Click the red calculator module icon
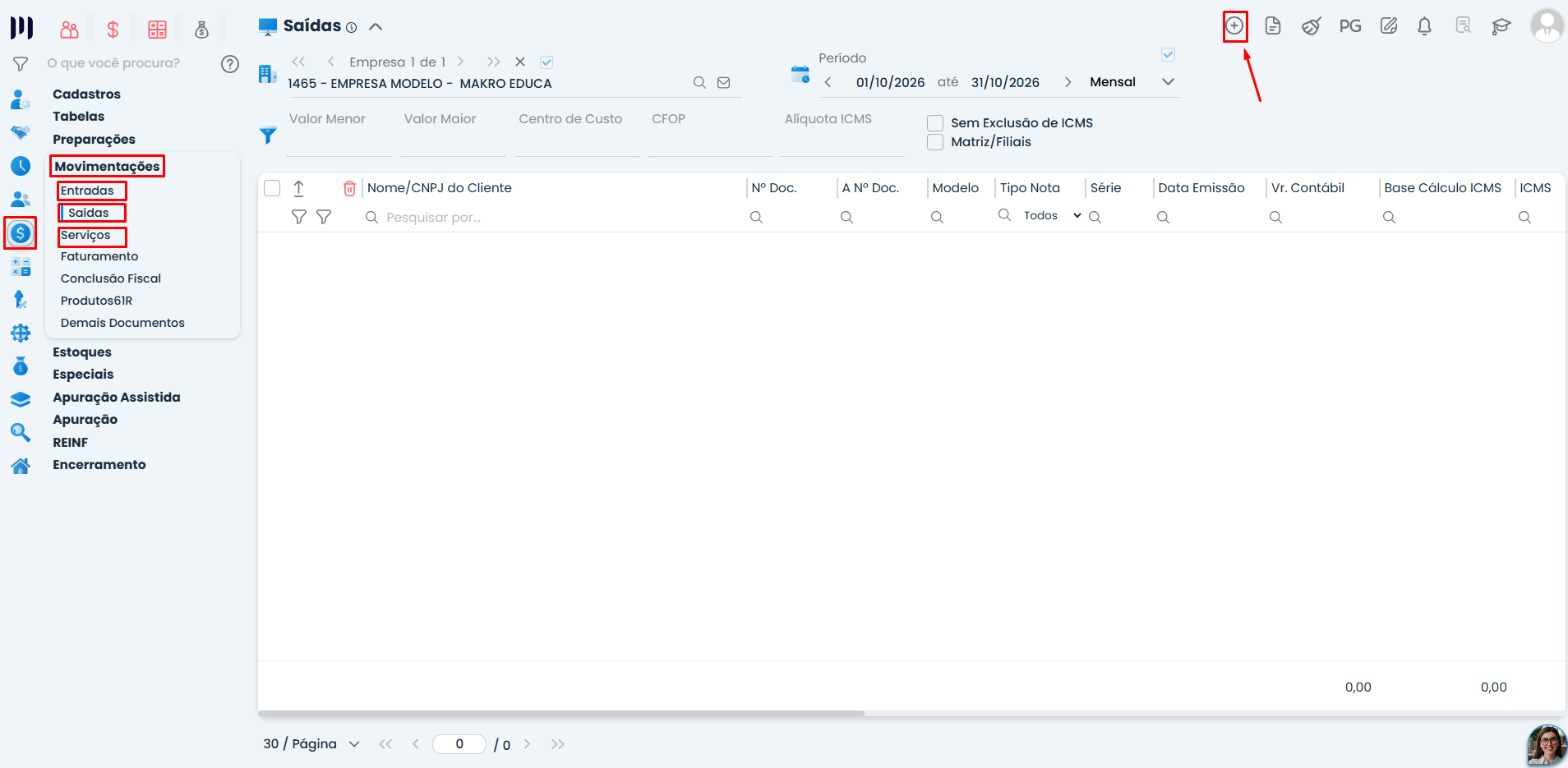Image resolution: width=1568 pixels, height=768 pixels. coord(157,30)
